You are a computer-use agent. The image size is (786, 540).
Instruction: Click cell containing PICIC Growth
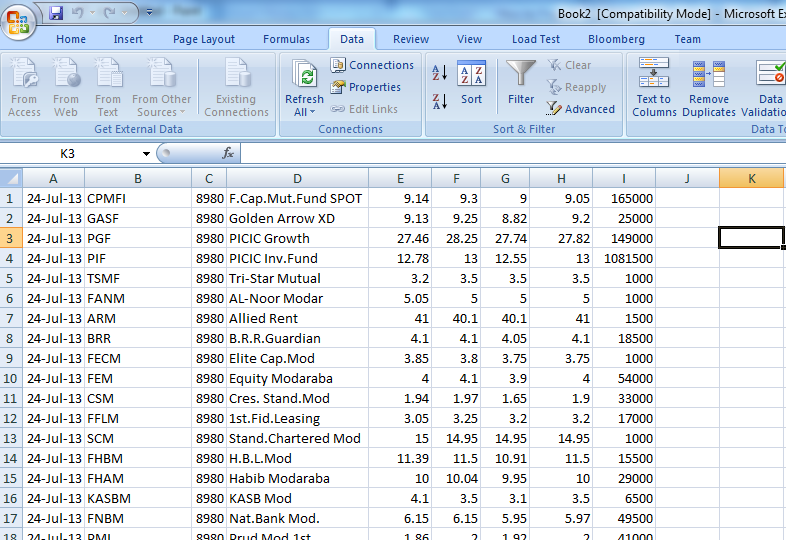(x=298, y=238)
